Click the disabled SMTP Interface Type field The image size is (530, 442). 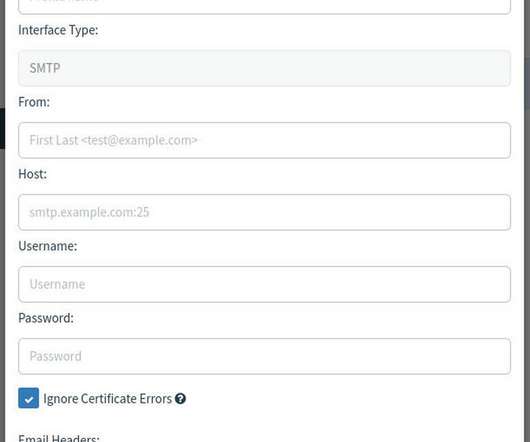pos(264,68)
